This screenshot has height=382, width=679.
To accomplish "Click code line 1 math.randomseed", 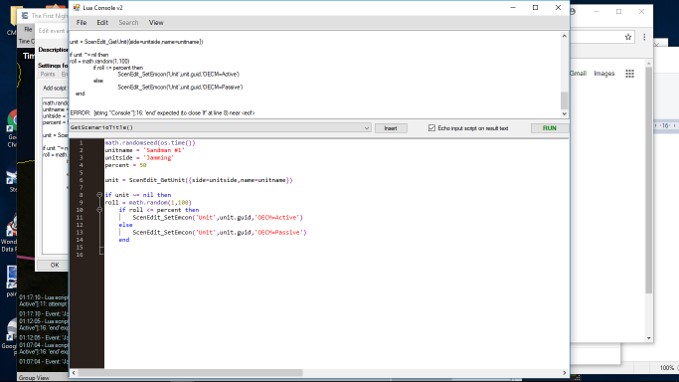I will (x=150, y=142).
